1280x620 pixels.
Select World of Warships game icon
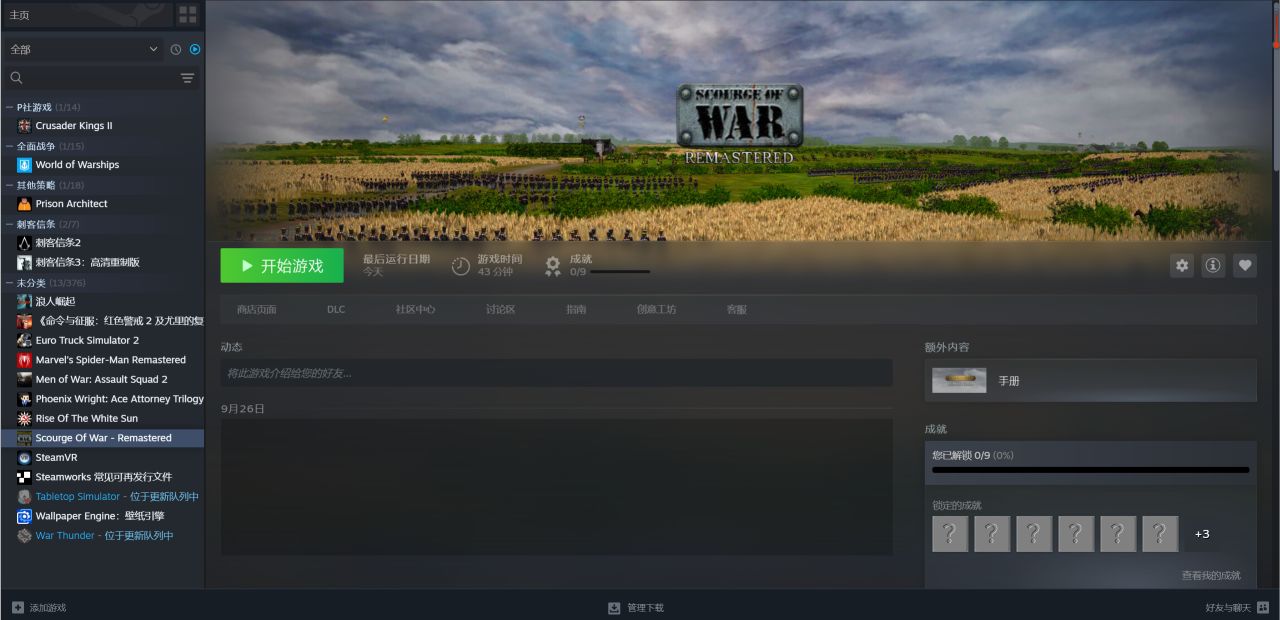[x=25, y=165]
